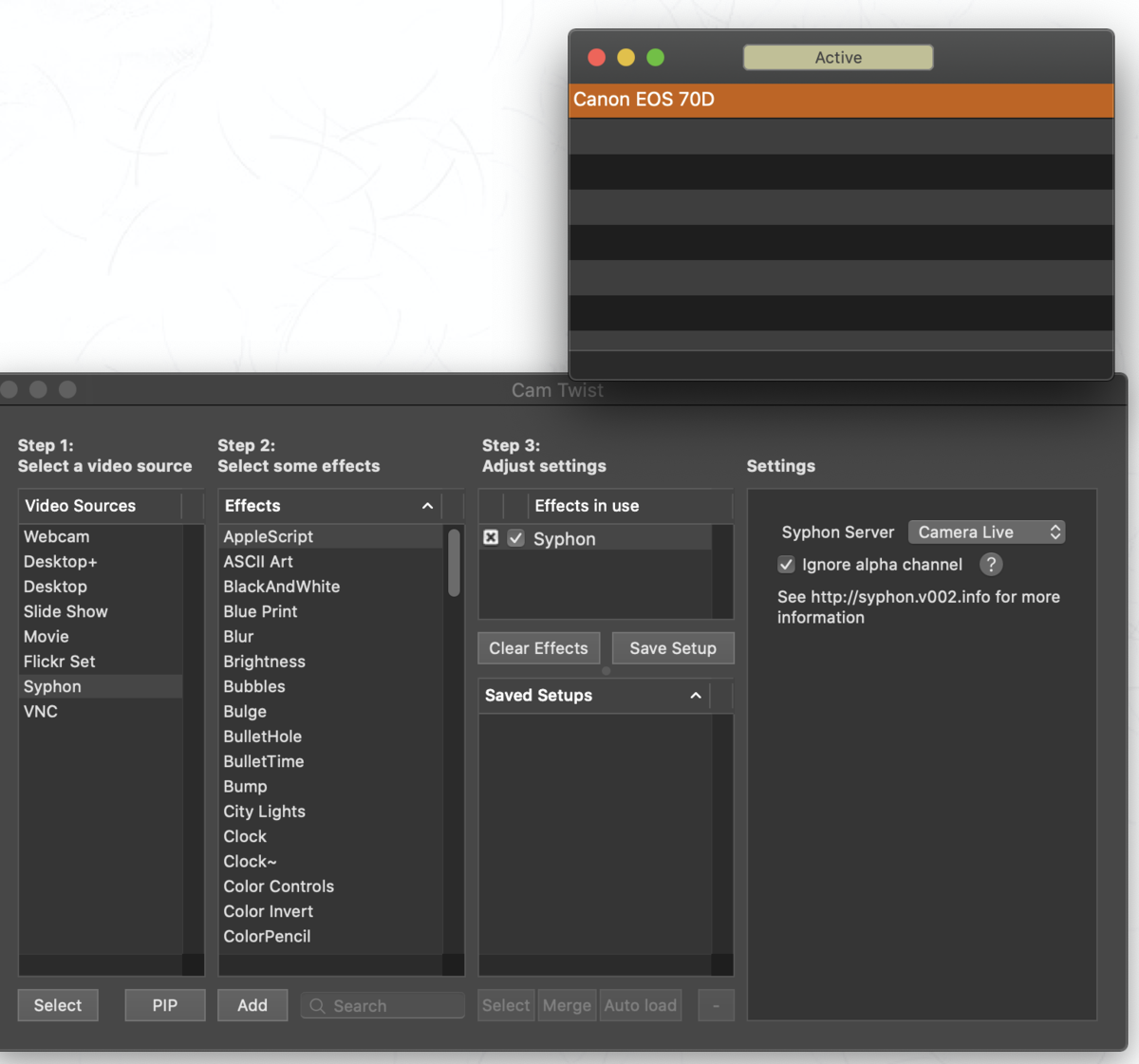Image resolution: width=1139 pixels, height=1064 pixels.
Task: Click the Effects list scrollbar thumb
Action: click(x=454, y=563)
